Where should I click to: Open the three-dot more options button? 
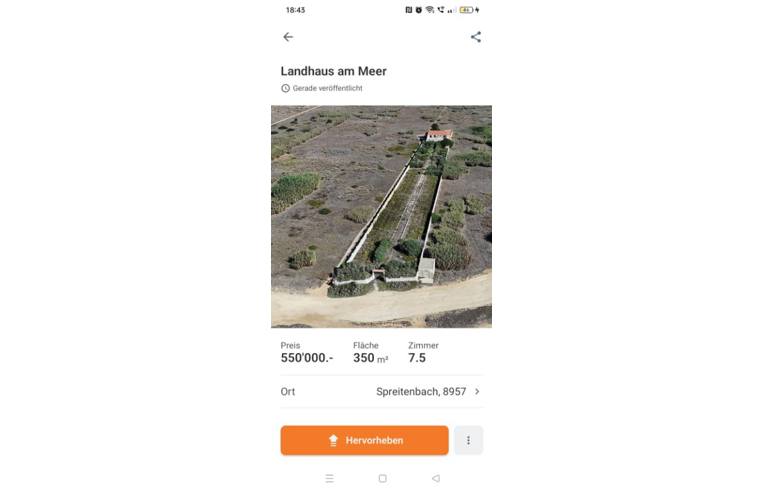pos(468,440)
